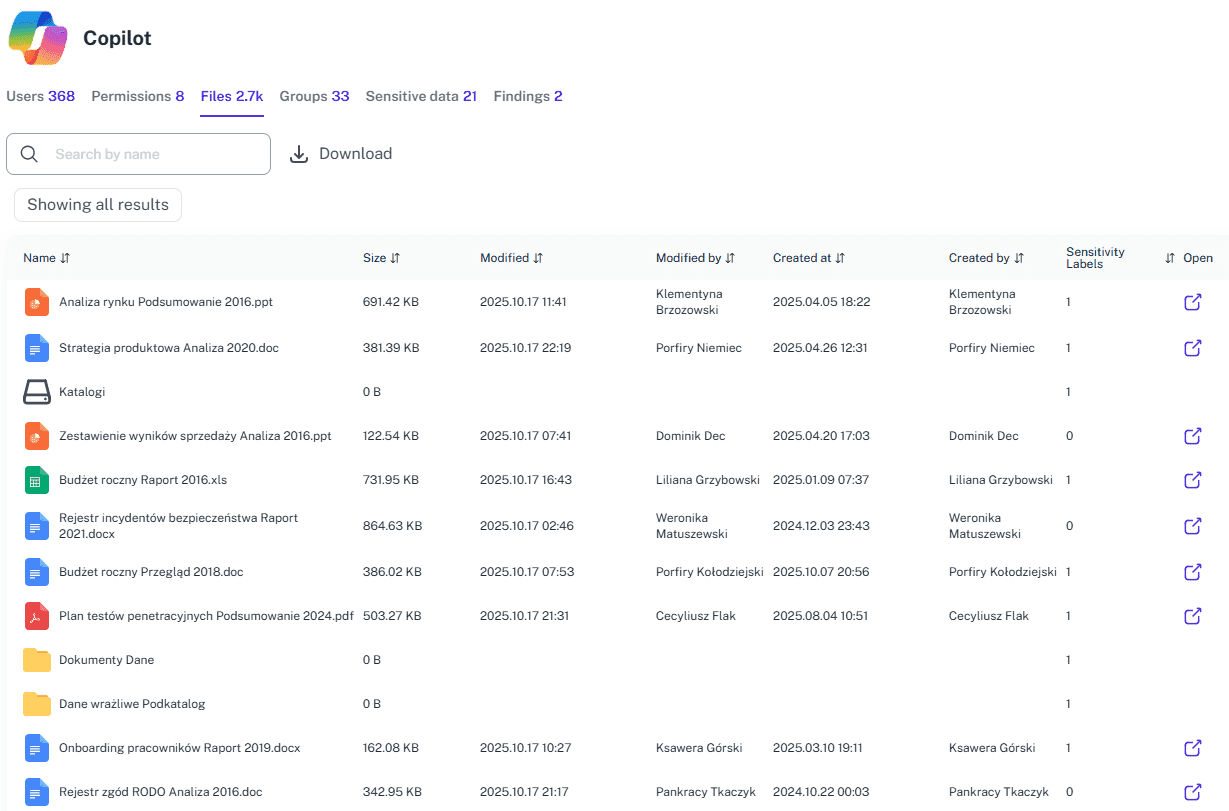1229x811 pixels.
Task: Toggle sorting on the Modified by column
Action: pos(728,257)
